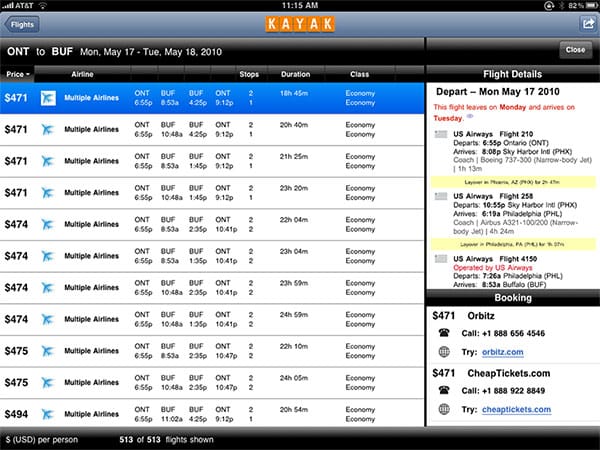Select the $471 flight lasting 21h 25m
The image size is (600, 450).
[212, 161]
